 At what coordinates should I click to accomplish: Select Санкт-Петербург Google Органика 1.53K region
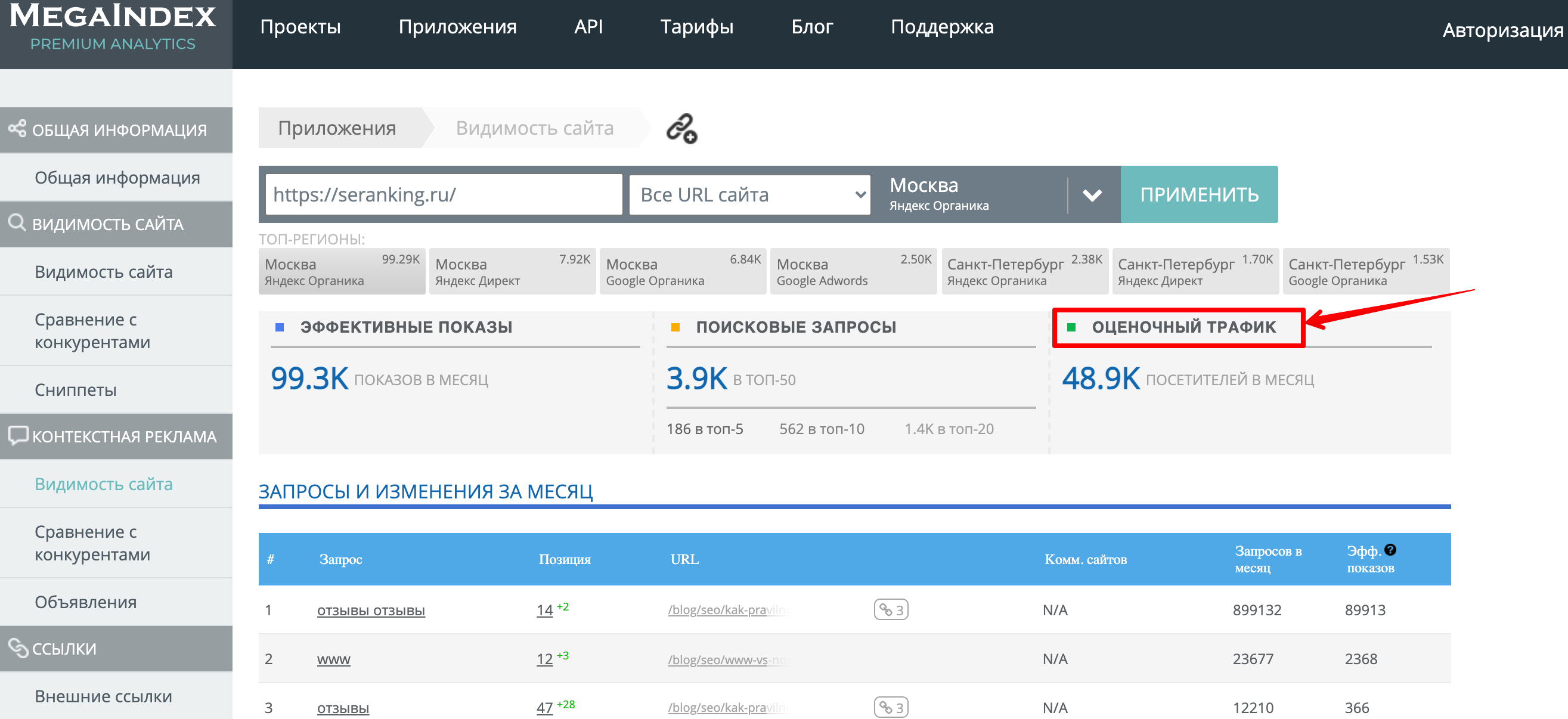click(1366, 271)
